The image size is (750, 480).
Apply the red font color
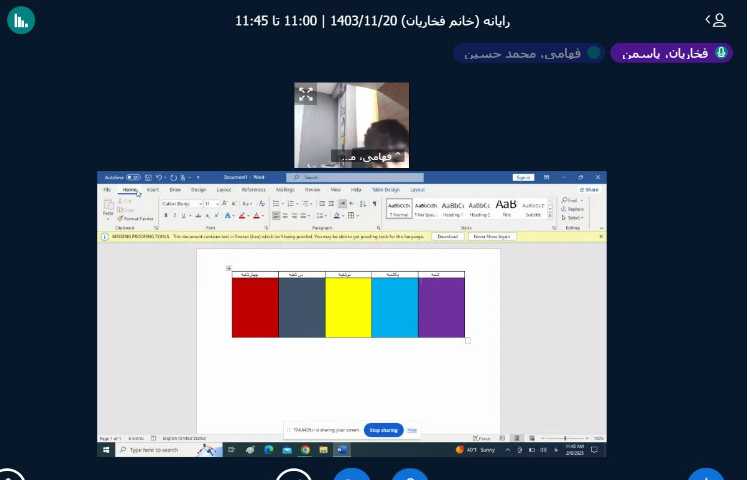click(x=256, y=216)
